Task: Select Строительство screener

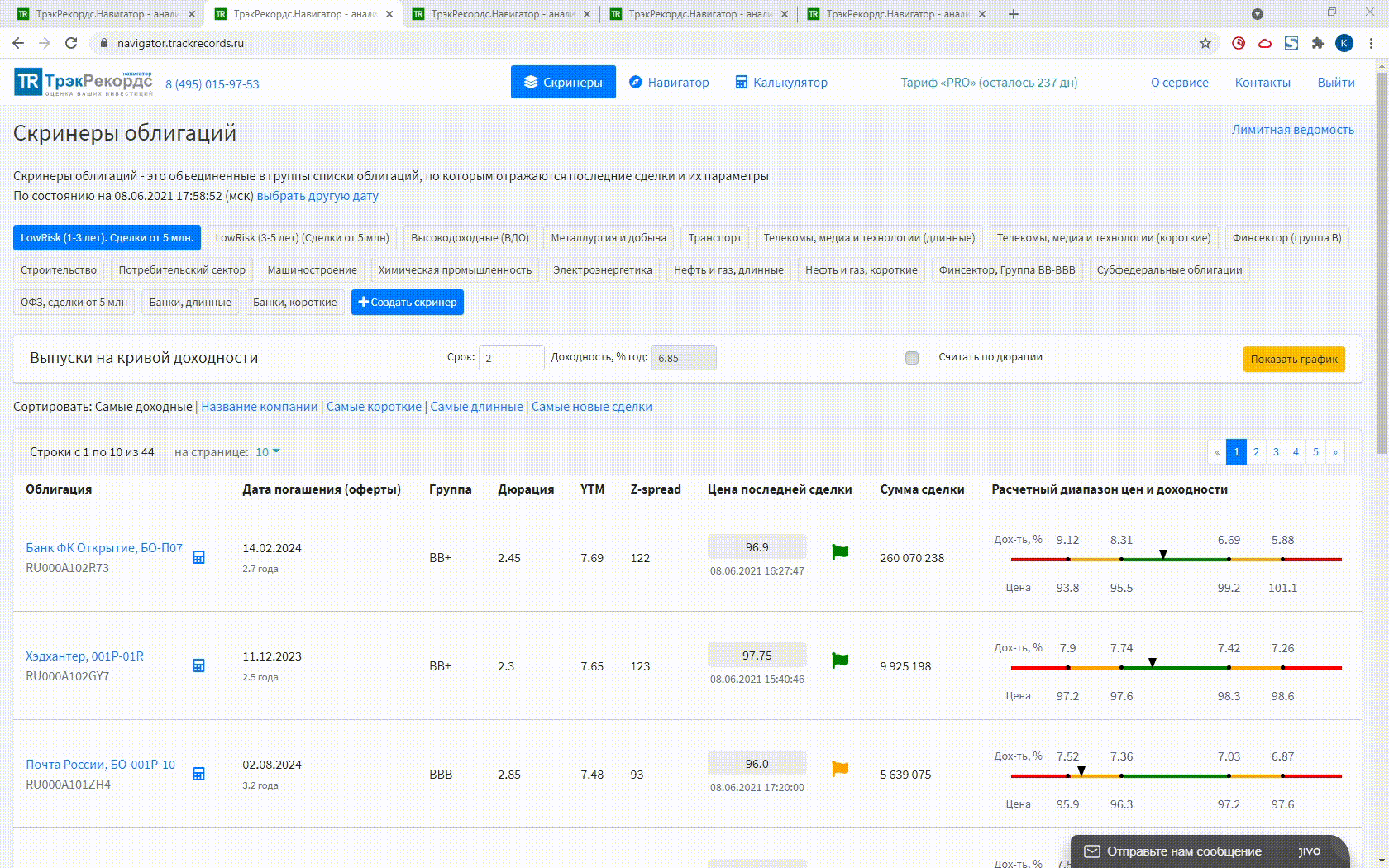Action: point(59,269)
